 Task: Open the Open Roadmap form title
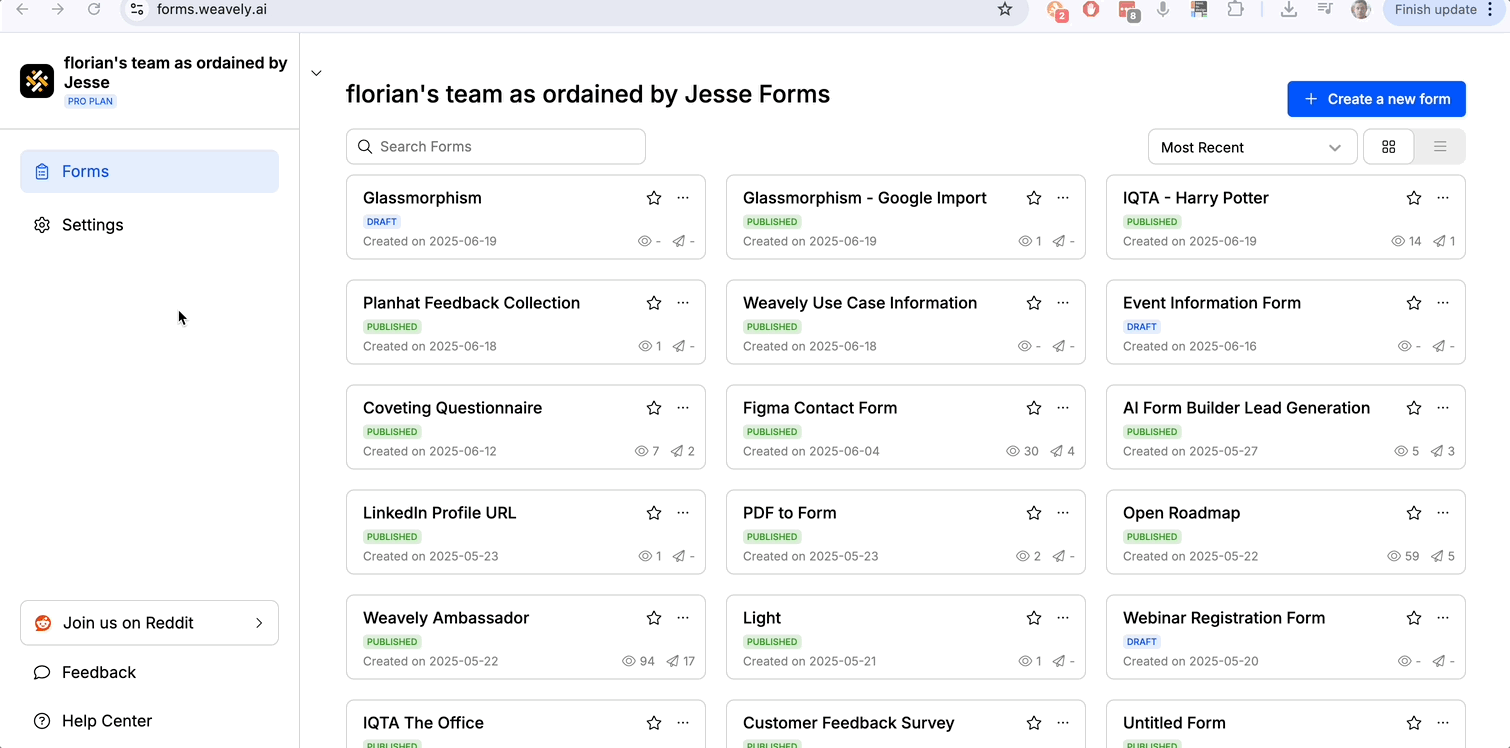pyautogui.click(x=1181, y=513)
